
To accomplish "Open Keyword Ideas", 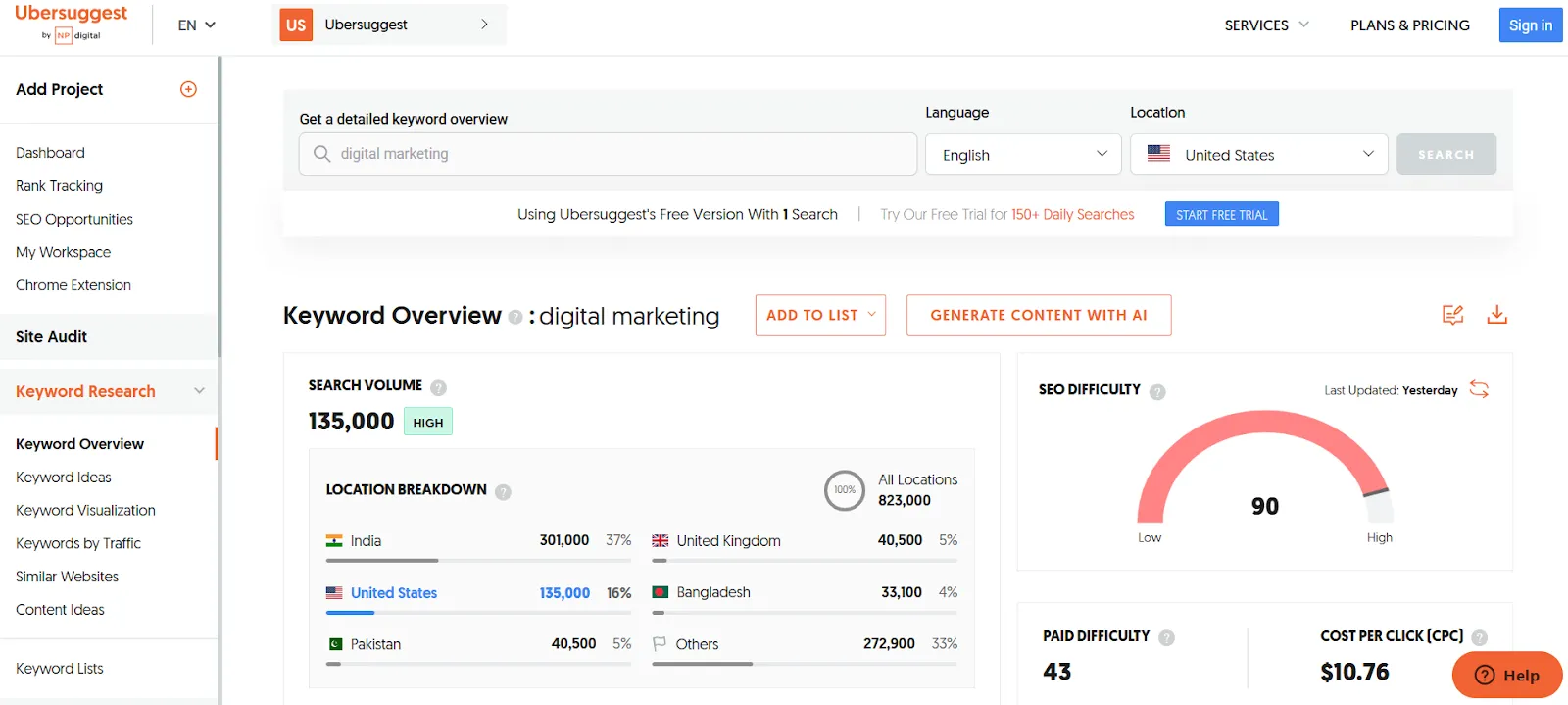I will pos(64,478).
